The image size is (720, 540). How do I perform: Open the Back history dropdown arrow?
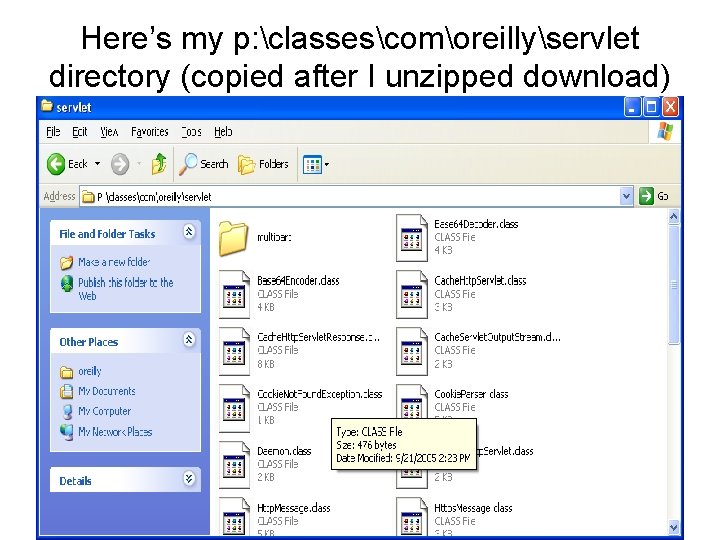(x=97, y=164)
